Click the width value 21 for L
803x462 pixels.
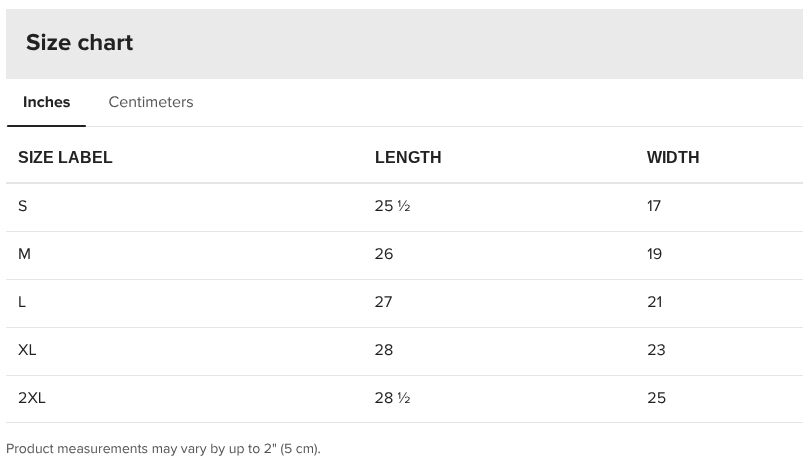[x=654, y=302]
